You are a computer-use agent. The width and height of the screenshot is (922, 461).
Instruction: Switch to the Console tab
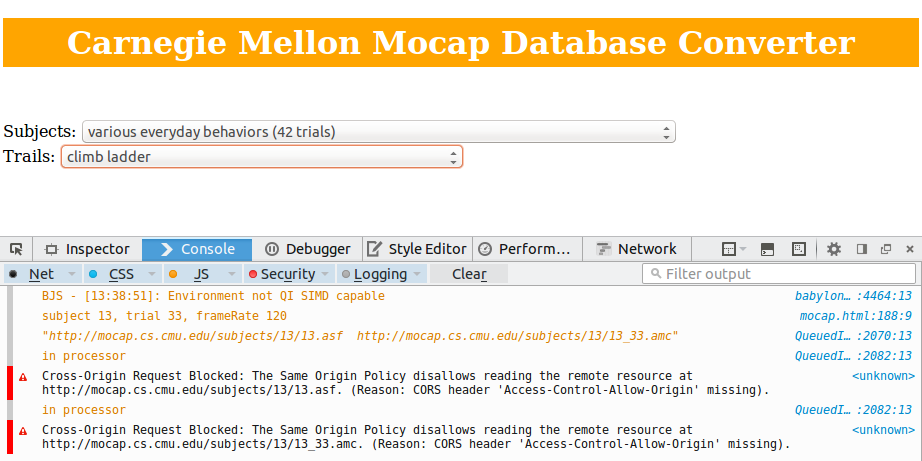pyautogui.click(x=197, y=249)
